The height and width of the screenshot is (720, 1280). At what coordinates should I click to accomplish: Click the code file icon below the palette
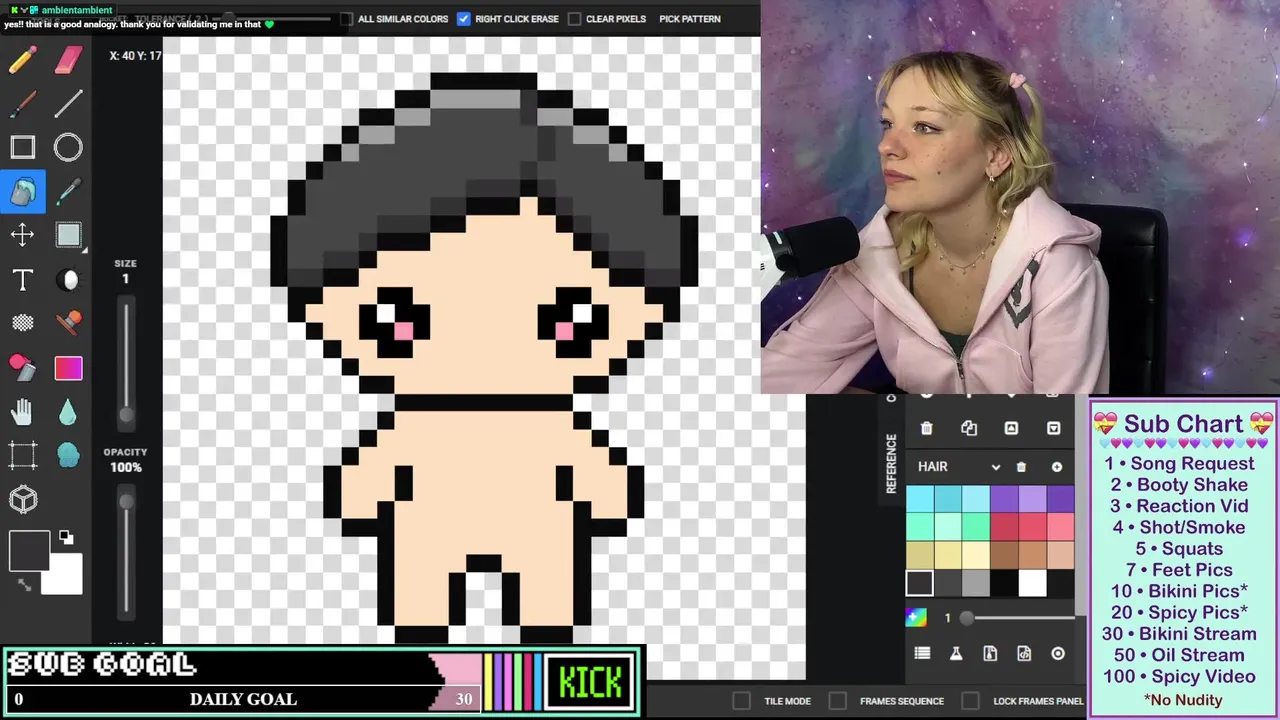pos(1024,654)
